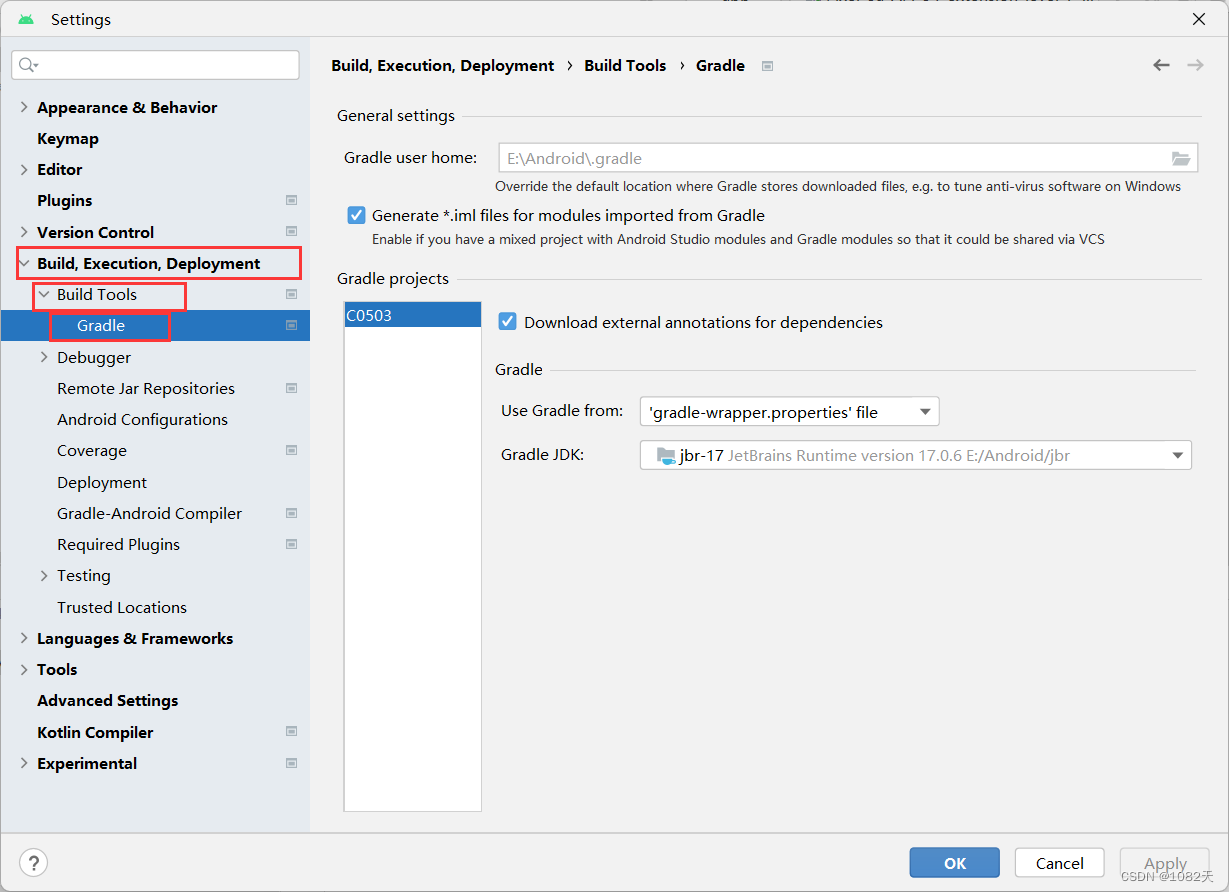Image resolution: width=1229 pixels, height=892 pixels.
Task: Click the project-level icon beside Gradle breadcrumb
Action: [x=767, y=66]
